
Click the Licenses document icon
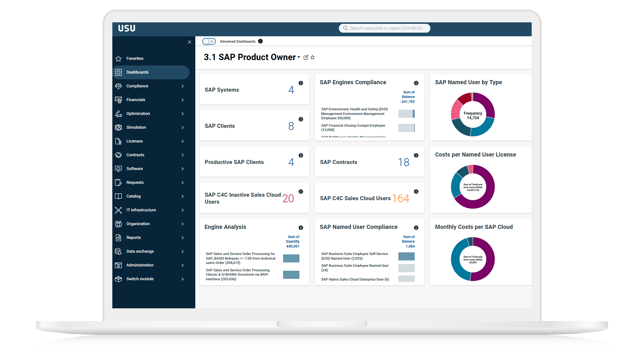(118, 141)
